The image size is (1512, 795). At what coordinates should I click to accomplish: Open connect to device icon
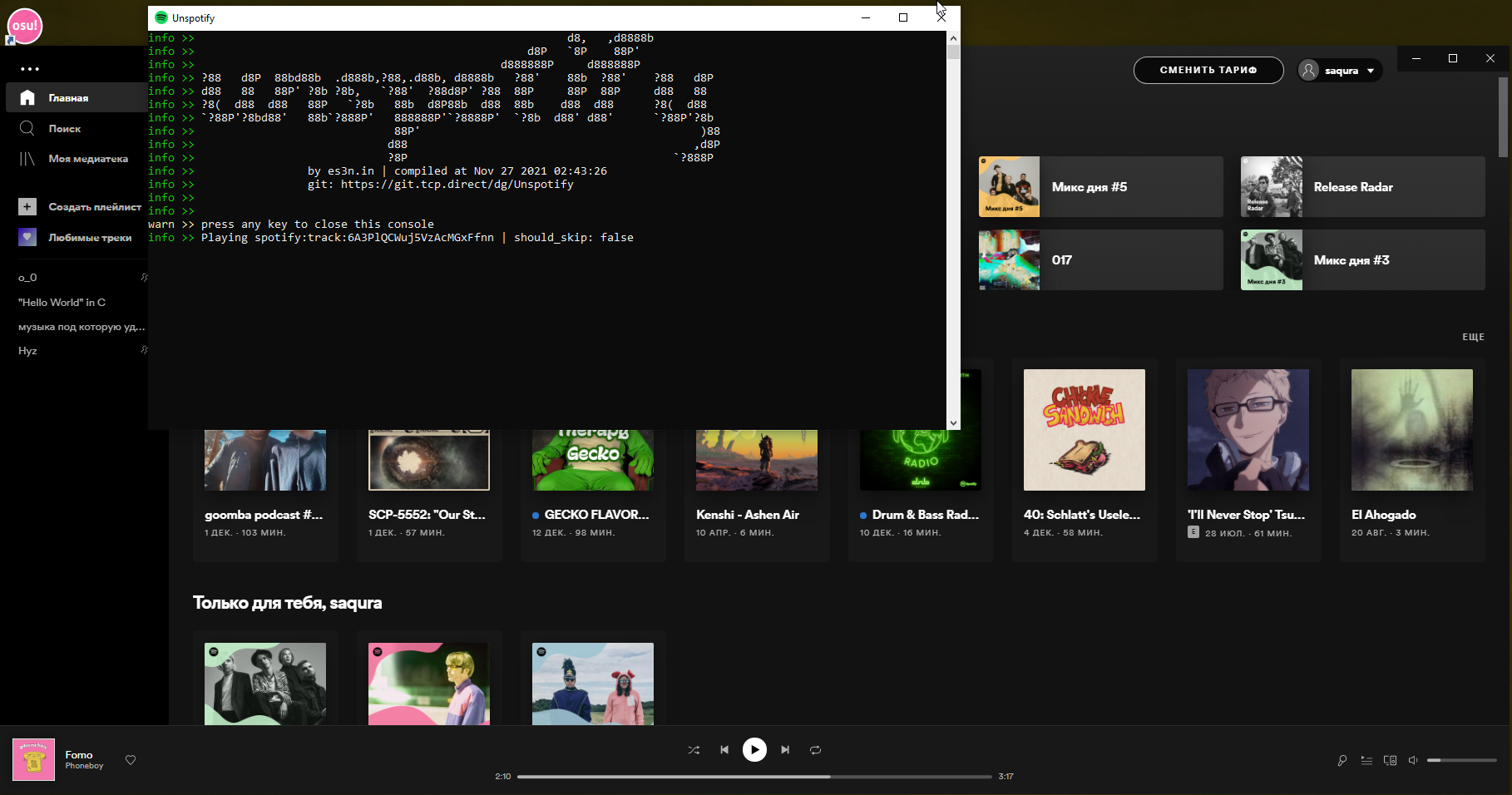coord(1390,760)
